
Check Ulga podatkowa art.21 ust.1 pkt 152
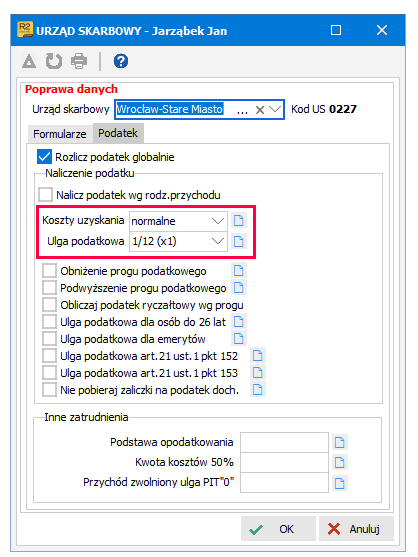coord(49,356)
